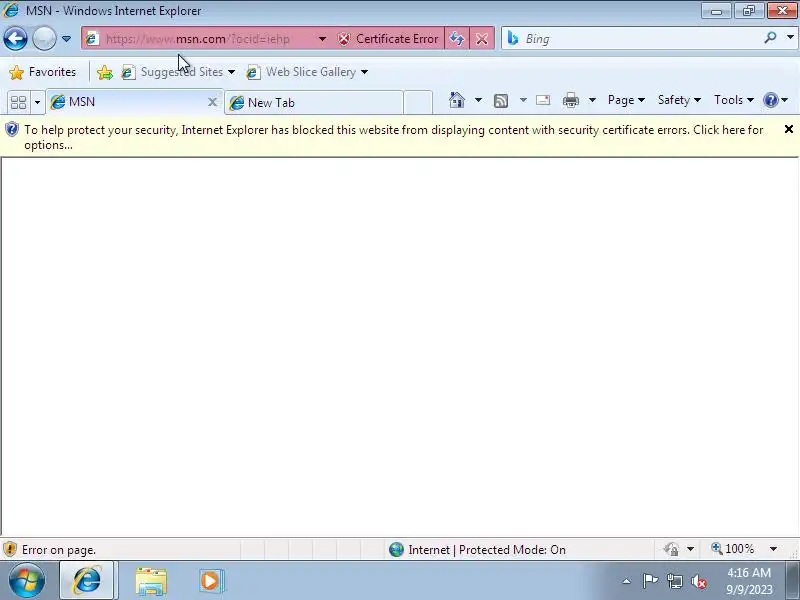Open the tab list dropdown arrow
This screenshot has width=800, height=600.
click(37, 102)
